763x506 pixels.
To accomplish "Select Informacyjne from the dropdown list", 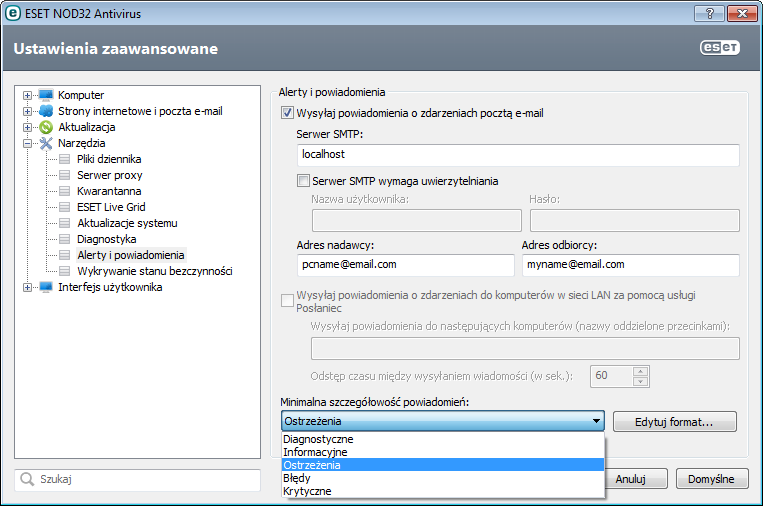I will (443, 452).
